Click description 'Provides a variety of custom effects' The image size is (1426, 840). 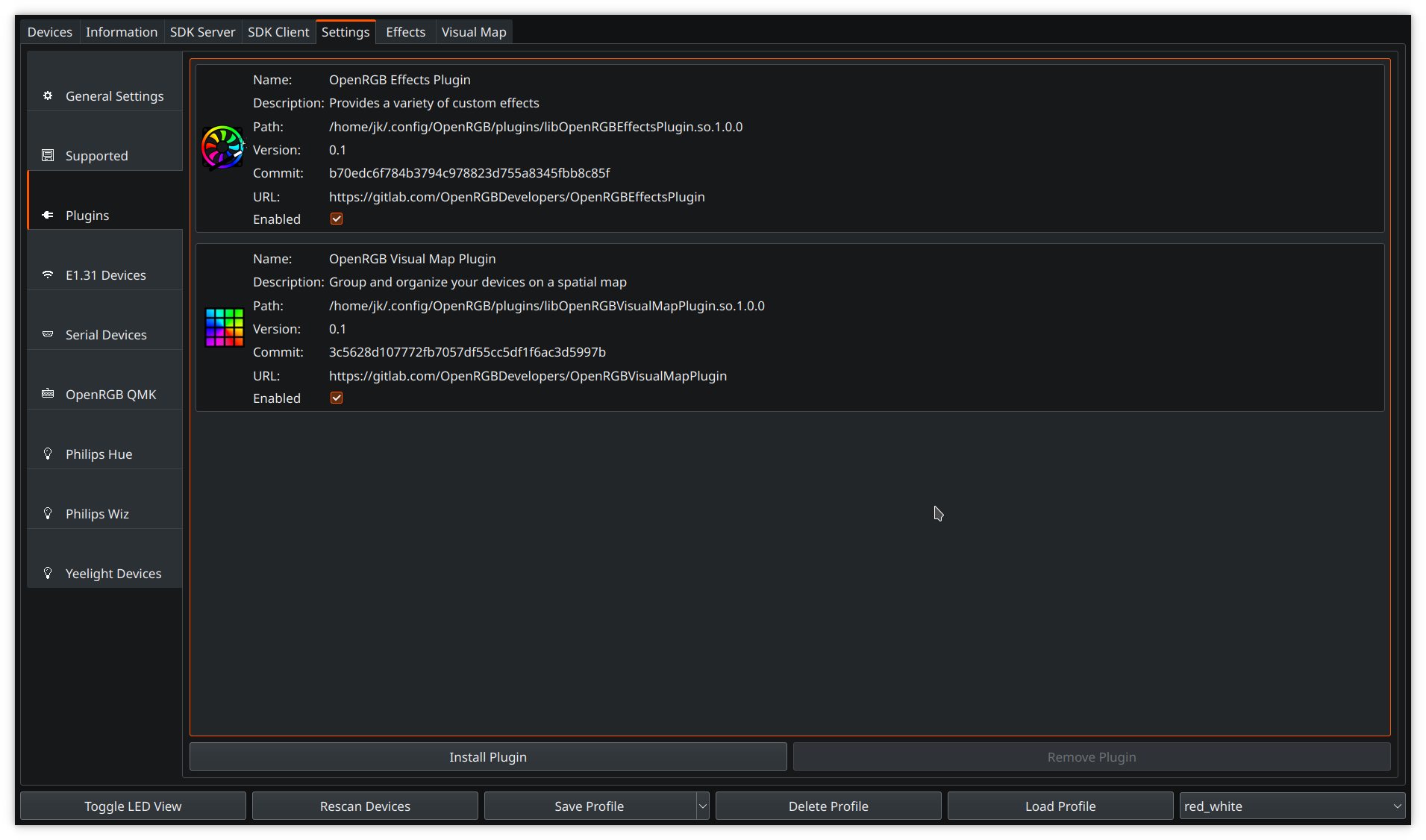[434, 102]
